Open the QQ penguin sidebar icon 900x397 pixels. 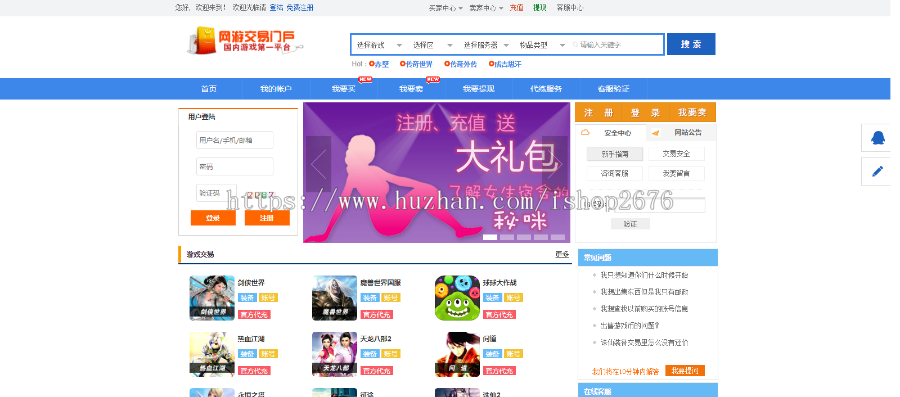878,138
